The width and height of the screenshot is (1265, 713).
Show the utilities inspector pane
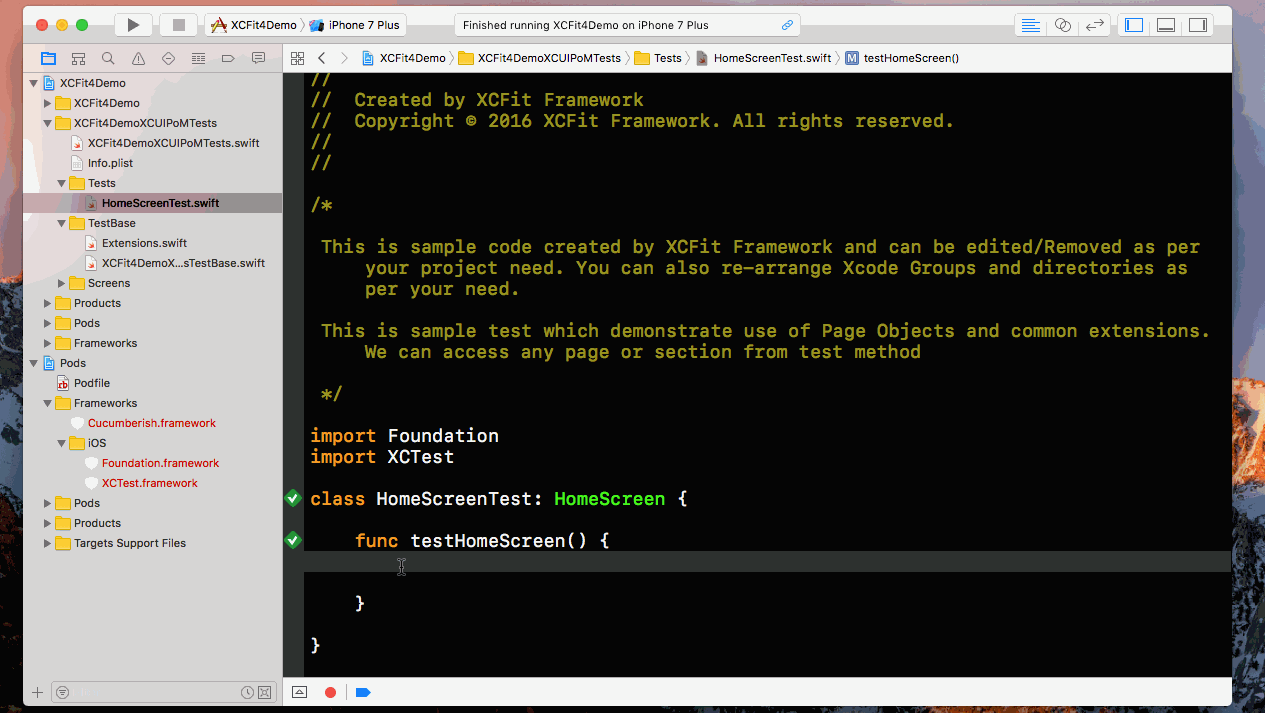(1199, 26)
